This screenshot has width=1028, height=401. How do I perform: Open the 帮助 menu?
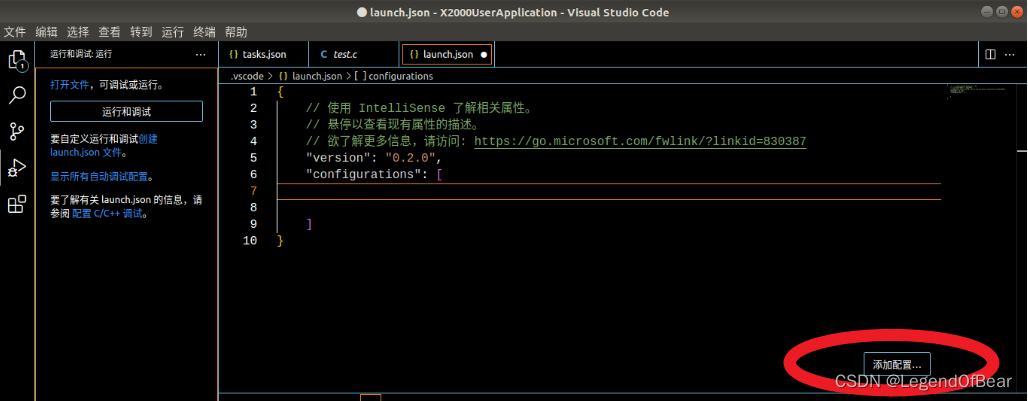(x=236, y=31)
